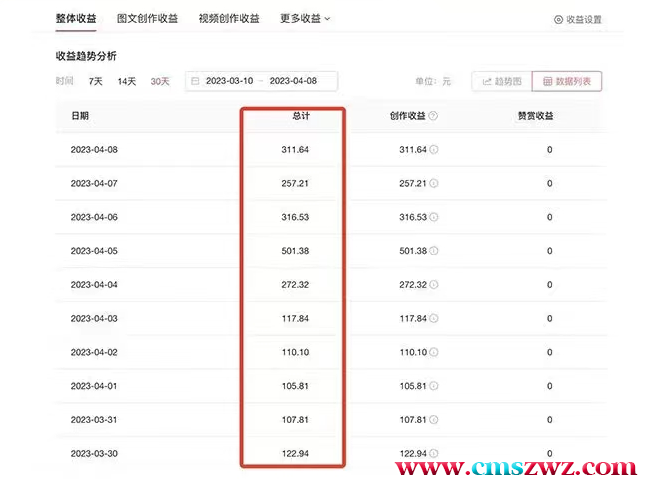Click the info icon beside 110.10 creation income
Image resolution: width=646 pixels, height=485 pixels.
click(434, 352)
